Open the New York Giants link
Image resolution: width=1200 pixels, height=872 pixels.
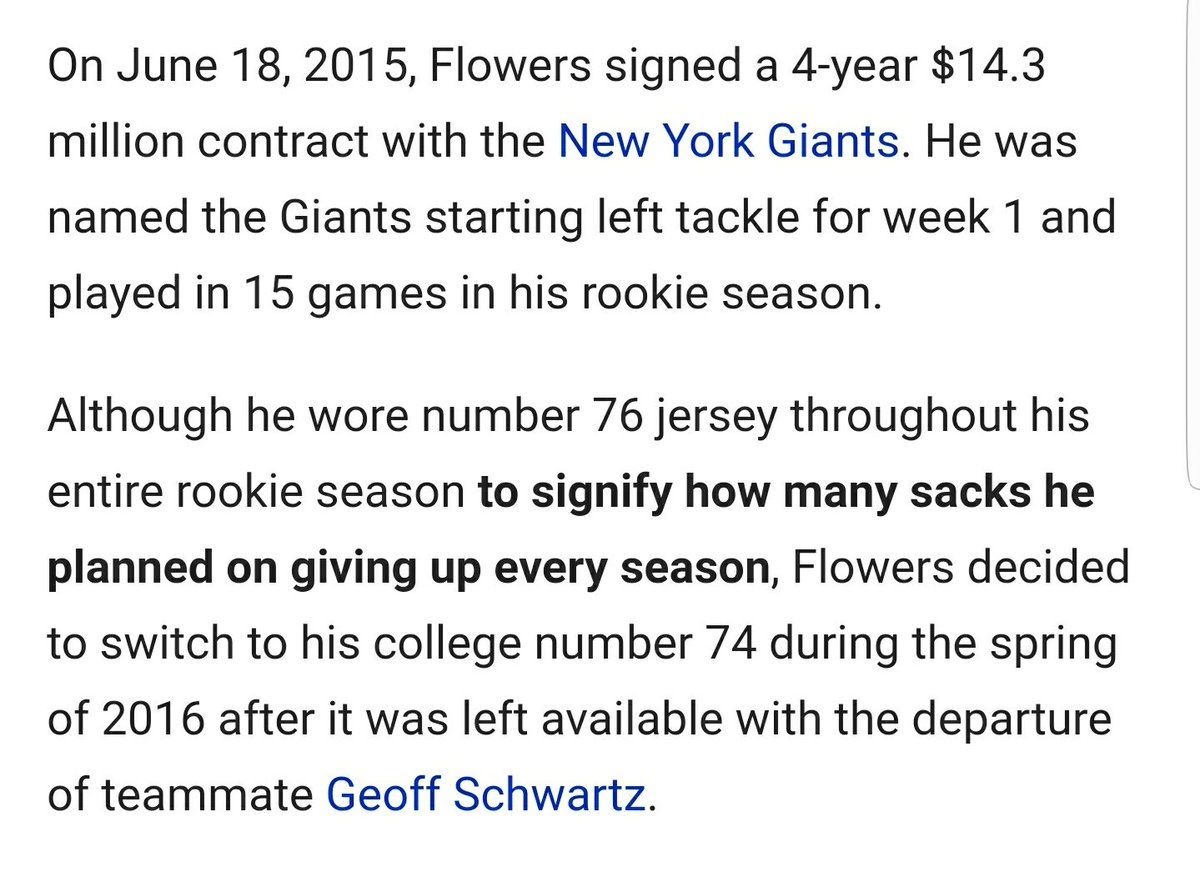coord(728,141)
